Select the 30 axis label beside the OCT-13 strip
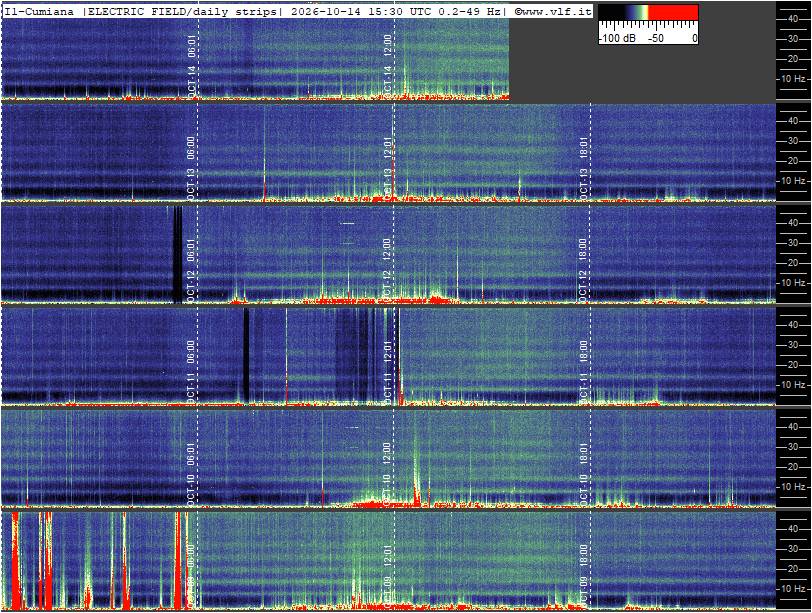The image size is (812, 613). [x=793, y=141]
